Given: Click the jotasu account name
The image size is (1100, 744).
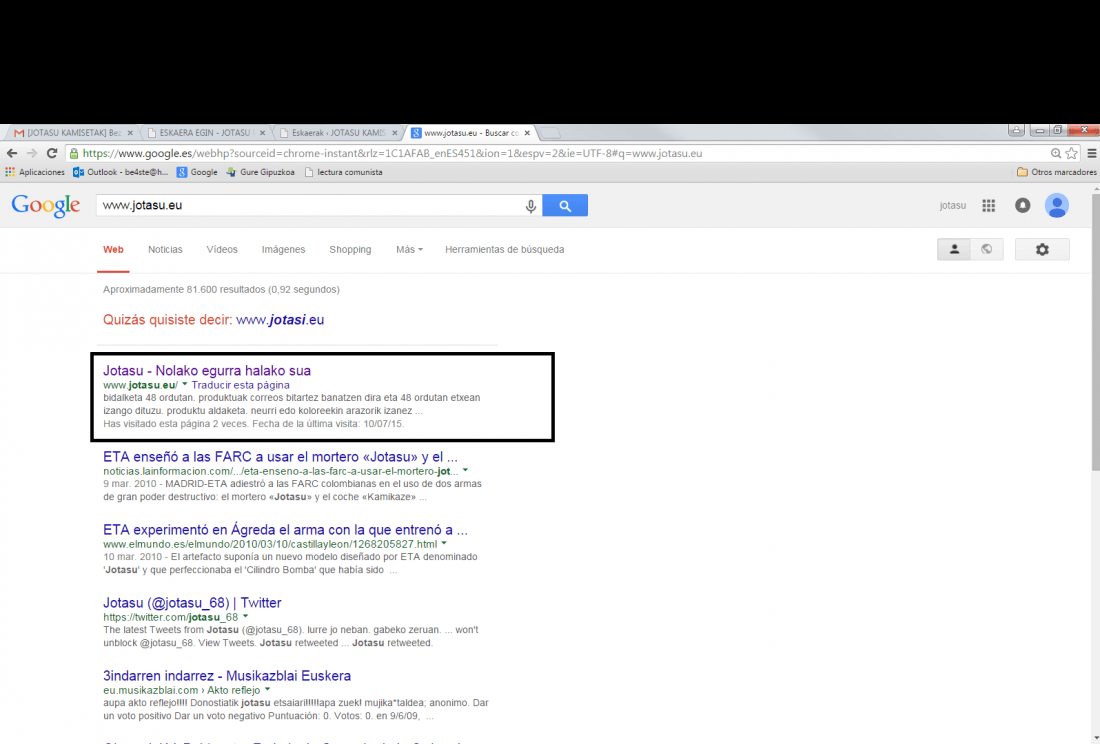Looking at the screenshot, I should click(953, 205).
